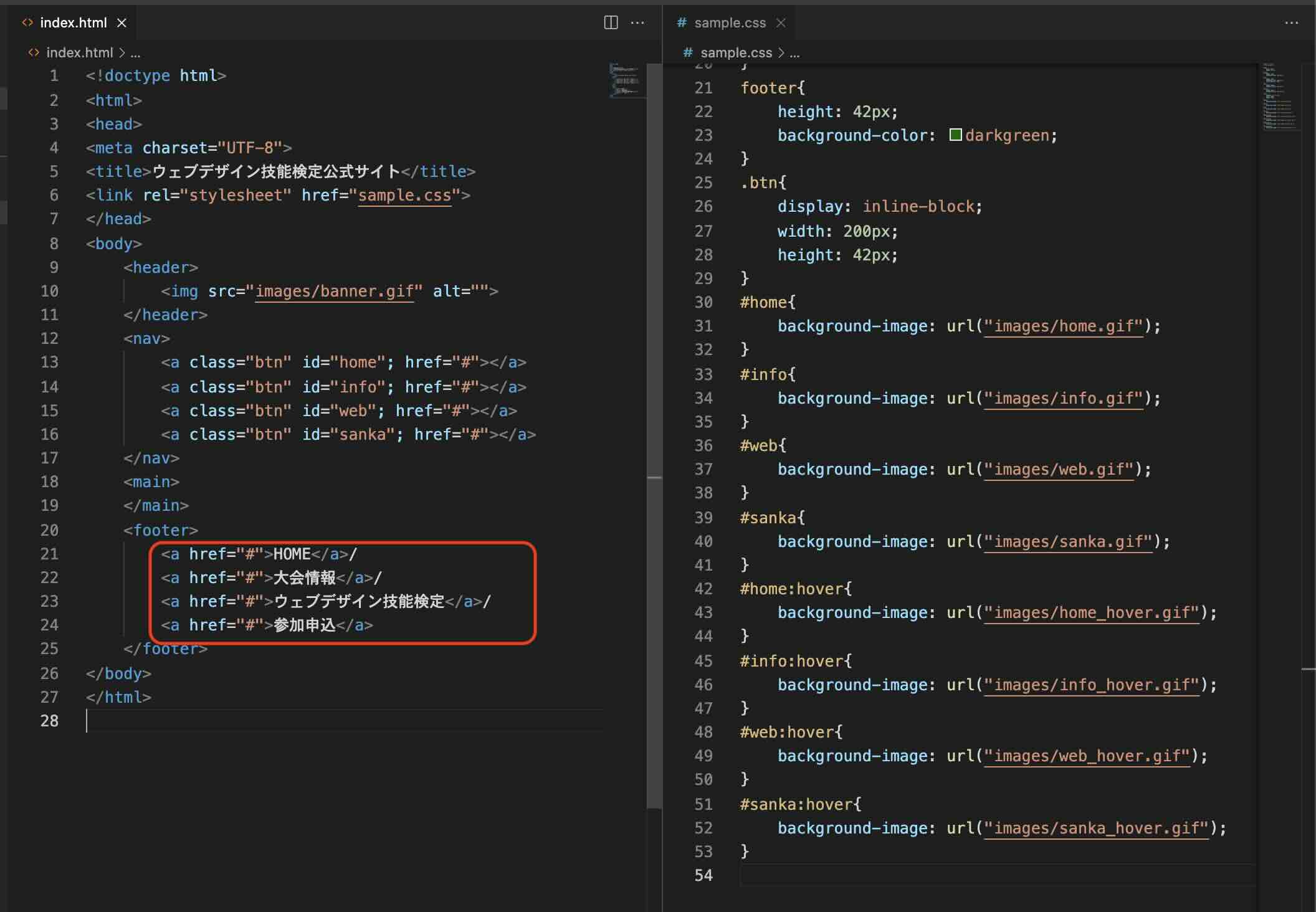Close the index.html tab
This screenshot has width=1316, height=912.
(x=122, y=23)
